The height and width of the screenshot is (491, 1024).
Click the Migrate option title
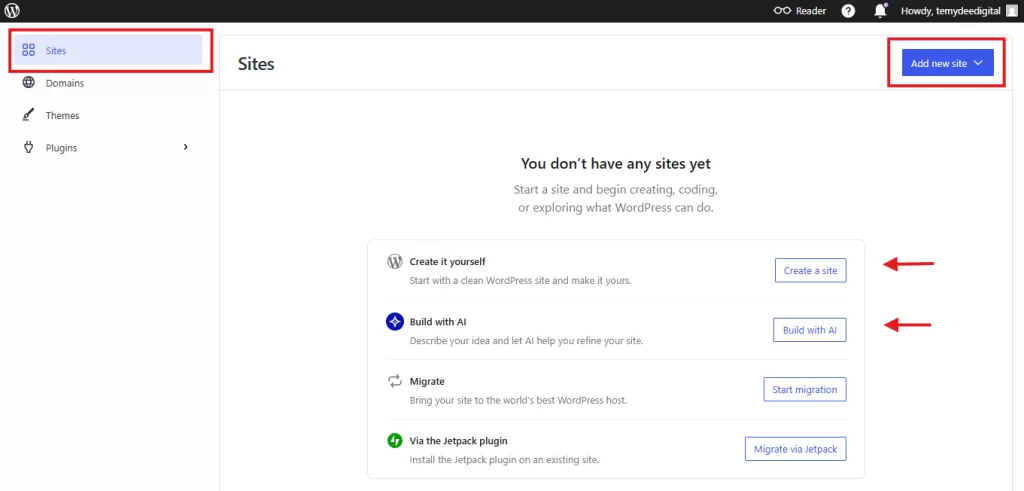point(427,381)
